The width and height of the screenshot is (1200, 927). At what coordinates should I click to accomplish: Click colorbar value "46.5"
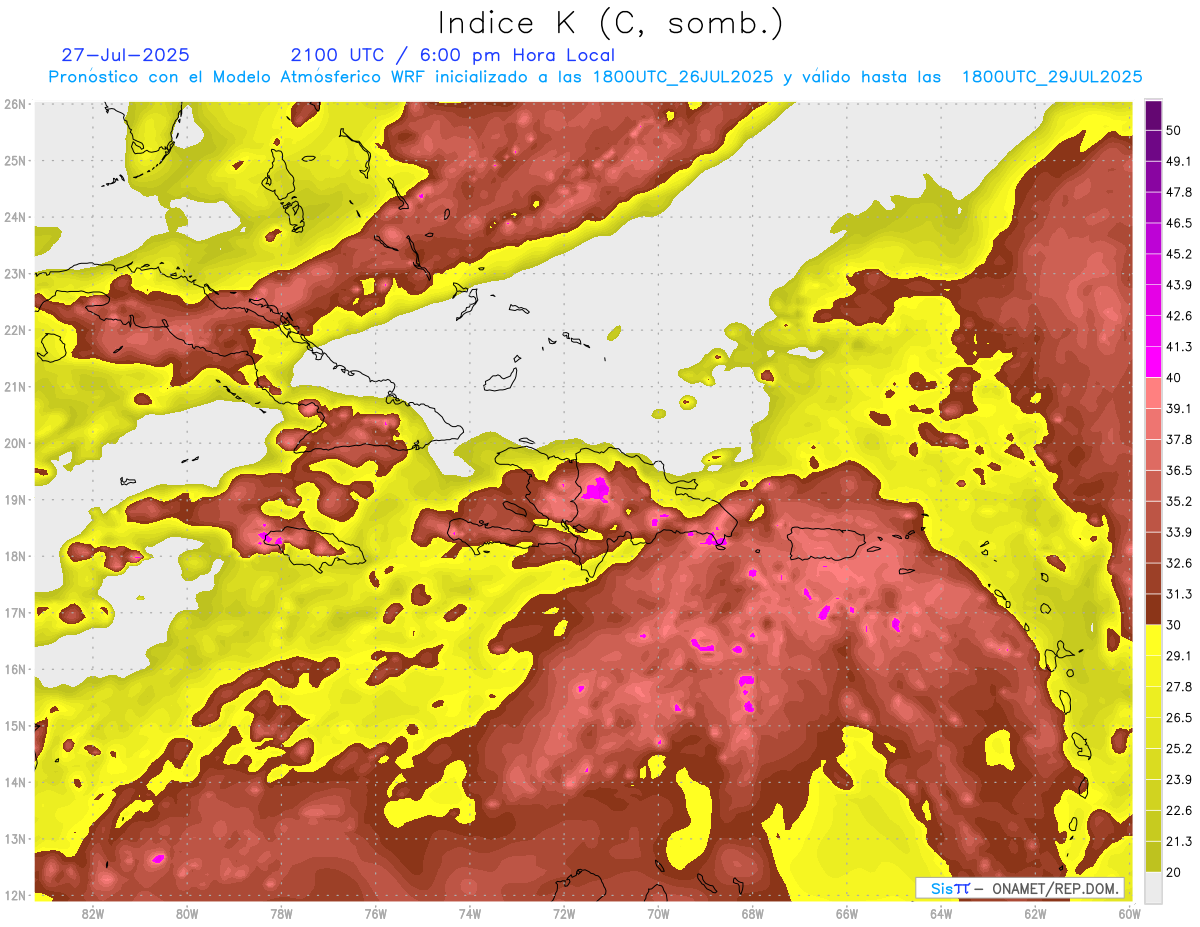[x=1179, y=223]
